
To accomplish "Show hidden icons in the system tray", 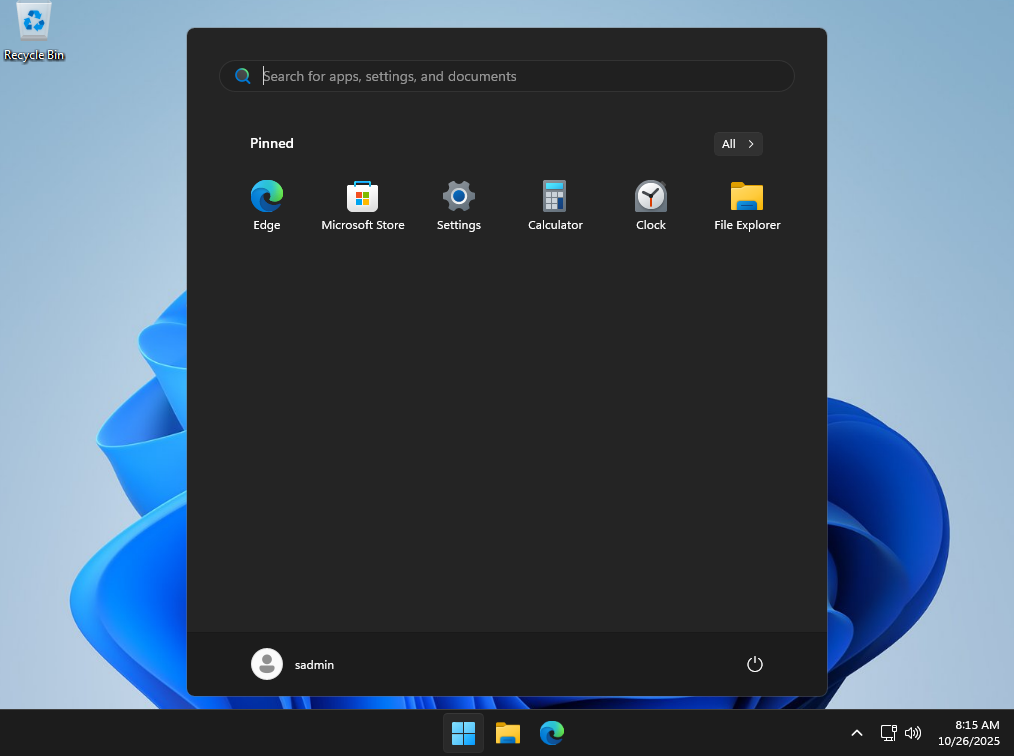I will [857, 733].
